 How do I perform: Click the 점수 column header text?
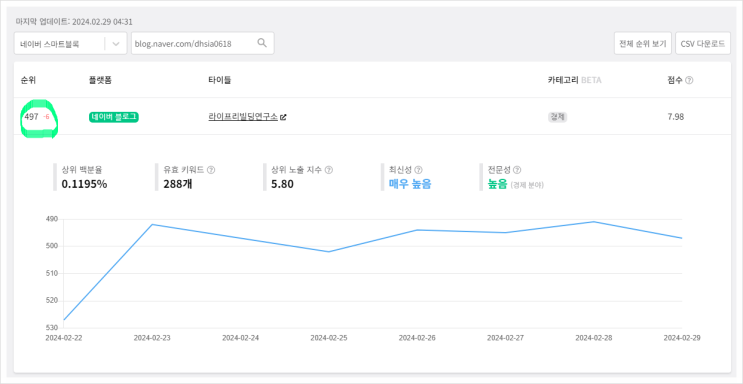click(675, 80)
